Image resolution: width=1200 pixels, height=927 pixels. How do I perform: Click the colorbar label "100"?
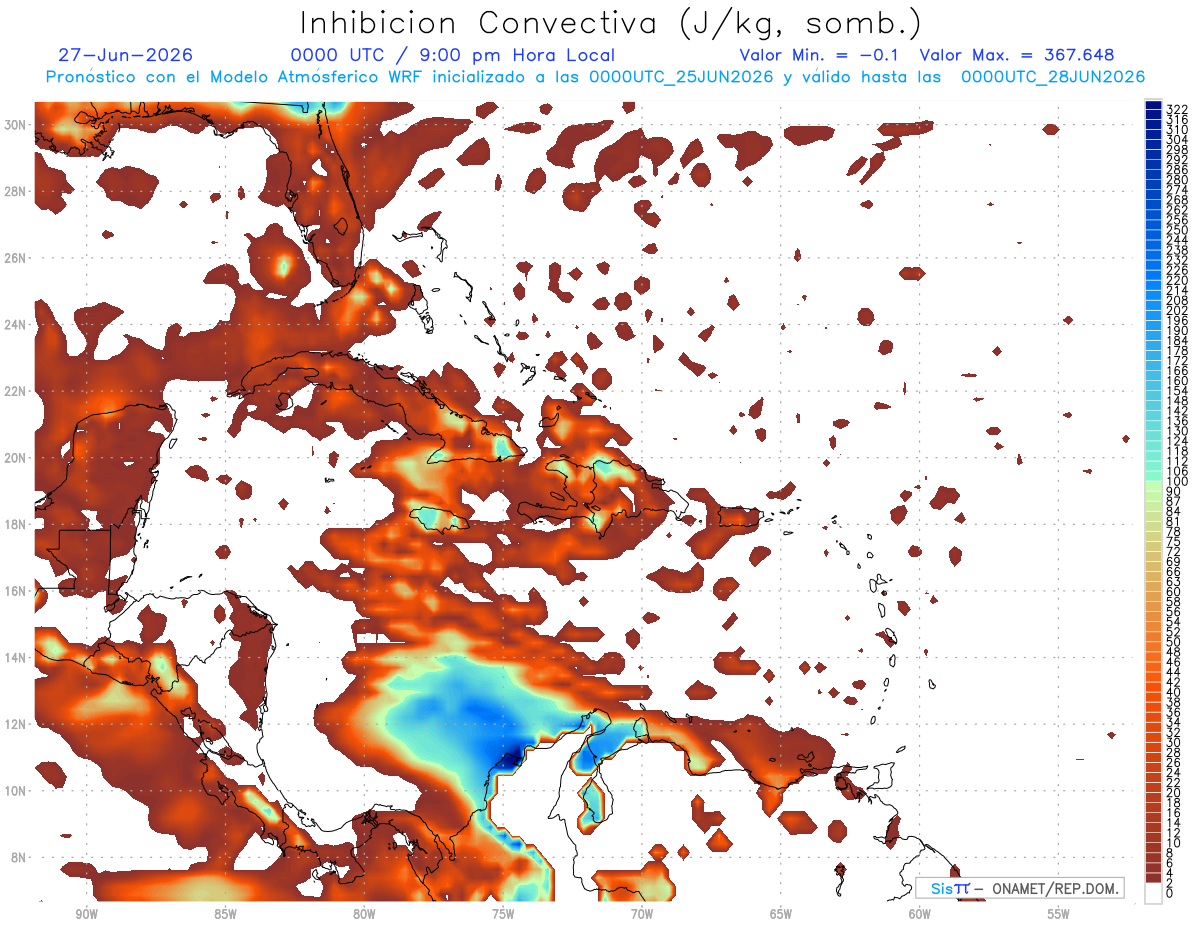(1176, 482)
